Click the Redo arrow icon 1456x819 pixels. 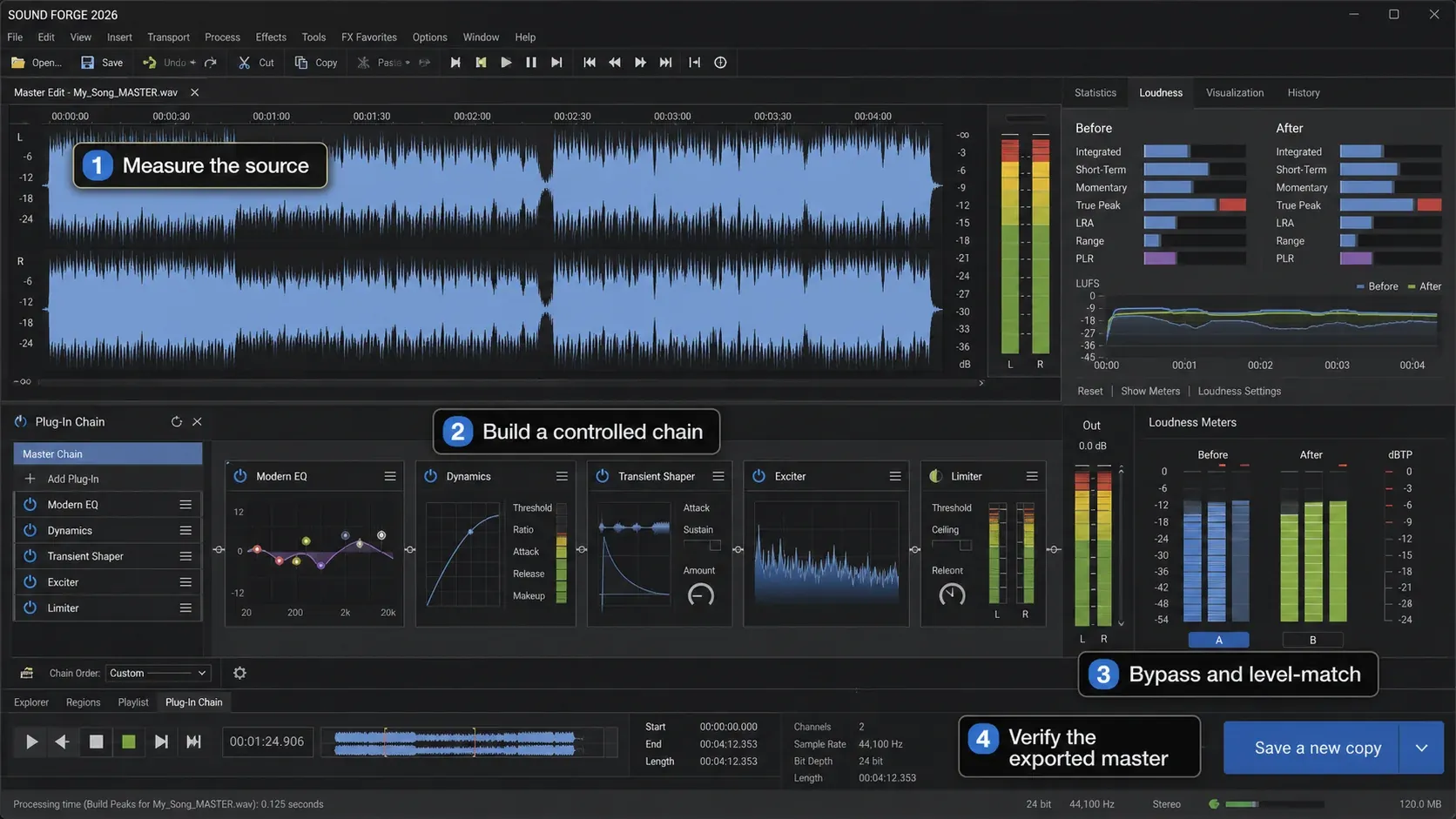210,63
